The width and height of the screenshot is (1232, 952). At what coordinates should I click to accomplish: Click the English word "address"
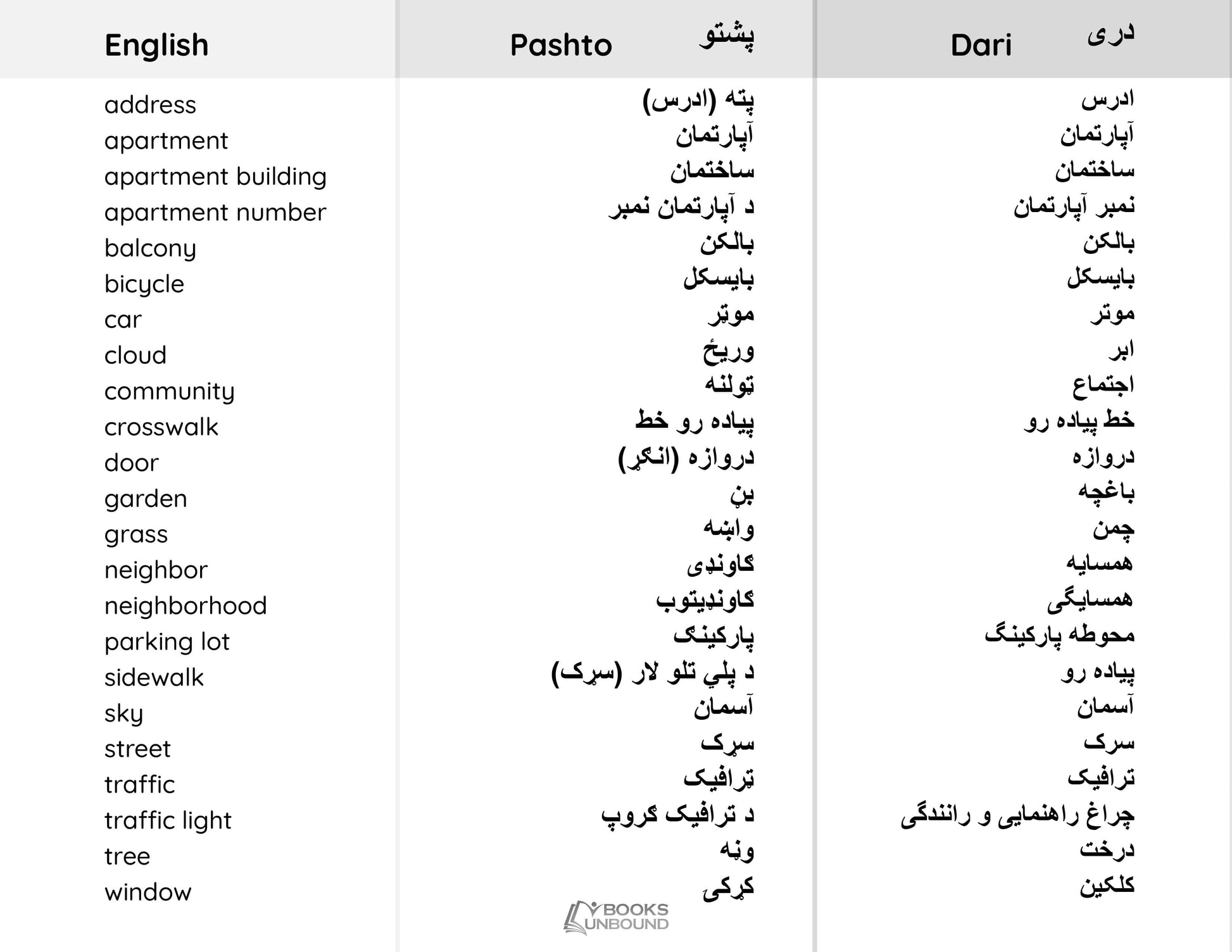point(150,105)
